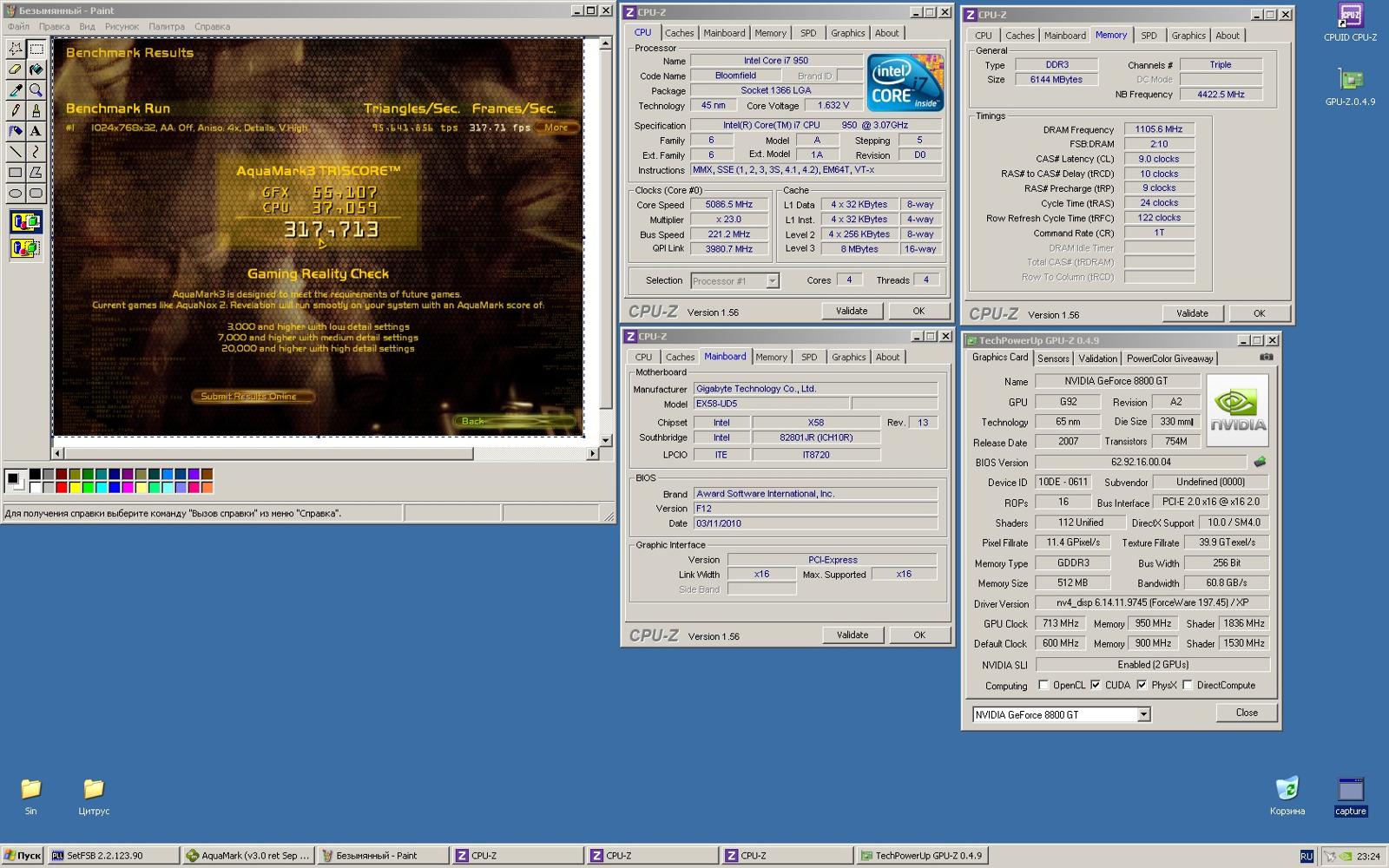
Task: Pick the Rectangle shape tool
Action: coord(16,172)
